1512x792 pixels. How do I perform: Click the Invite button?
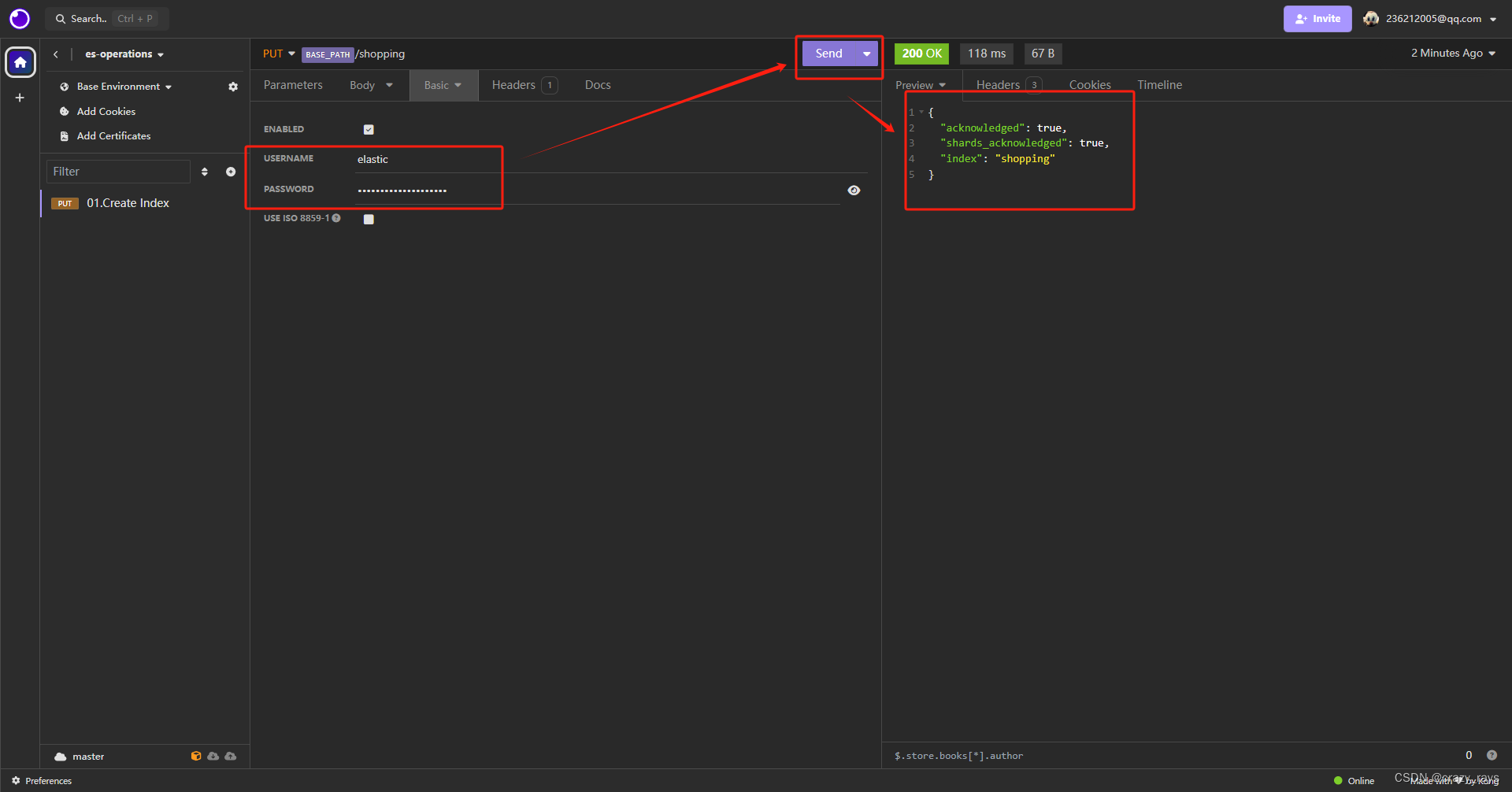(x=1317, y=19)
